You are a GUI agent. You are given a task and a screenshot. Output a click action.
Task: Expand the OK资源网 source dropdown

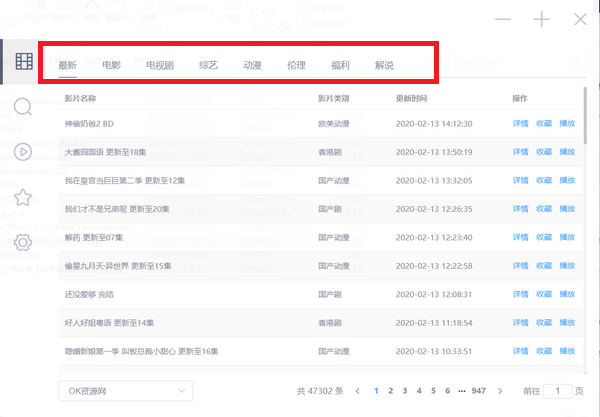[124, 390]
